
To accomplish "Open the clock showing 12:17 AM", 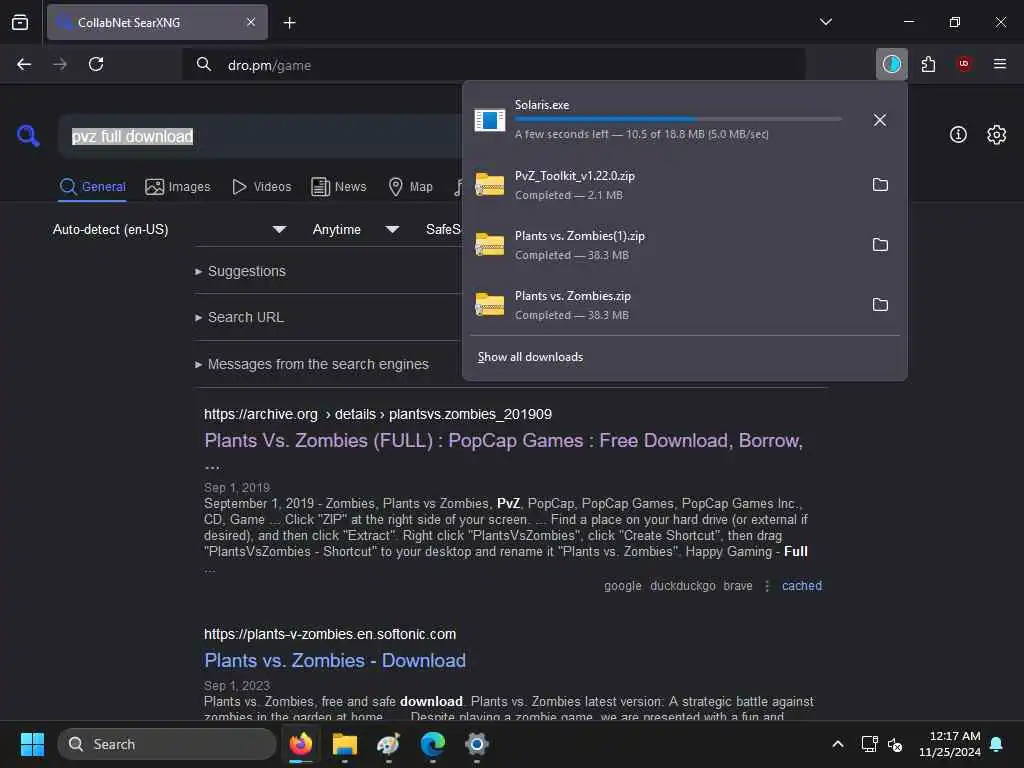I will (x=950, y=744).
